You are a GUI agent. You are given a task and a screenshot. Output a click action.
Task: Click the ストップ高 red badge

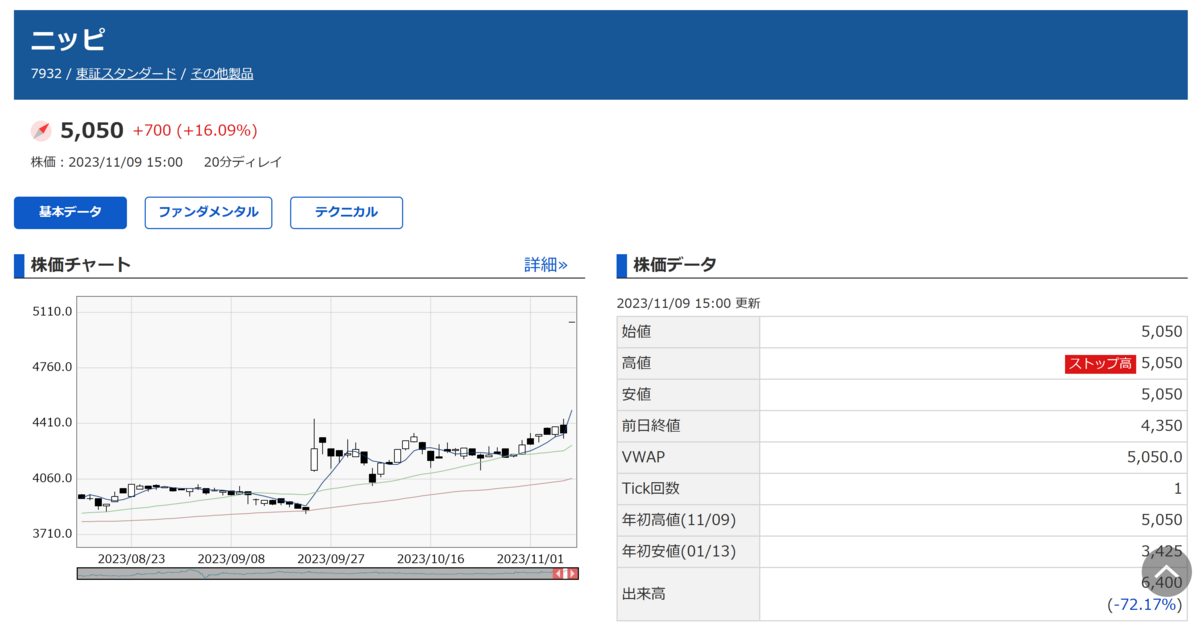click(x=1100, y=363)
